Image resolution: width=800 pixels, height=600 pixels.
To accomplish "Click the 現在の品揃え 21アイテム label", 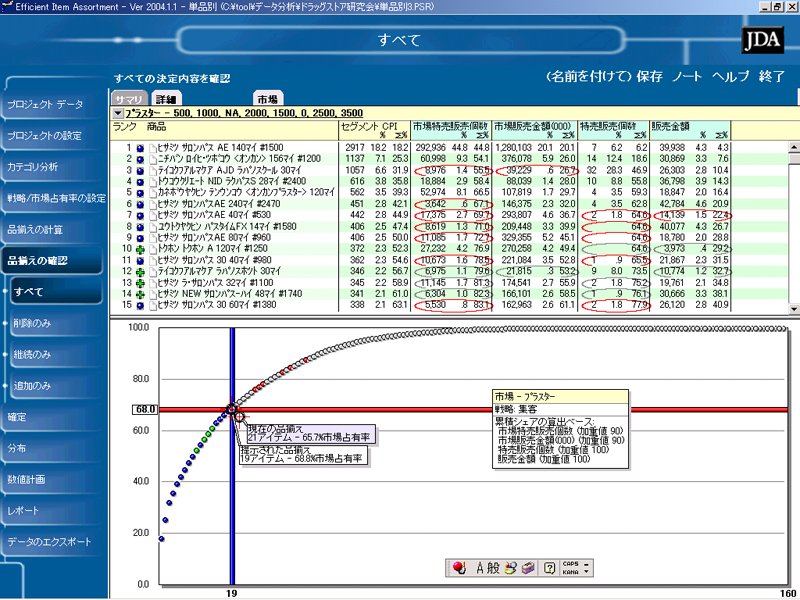I will [310, 434].
